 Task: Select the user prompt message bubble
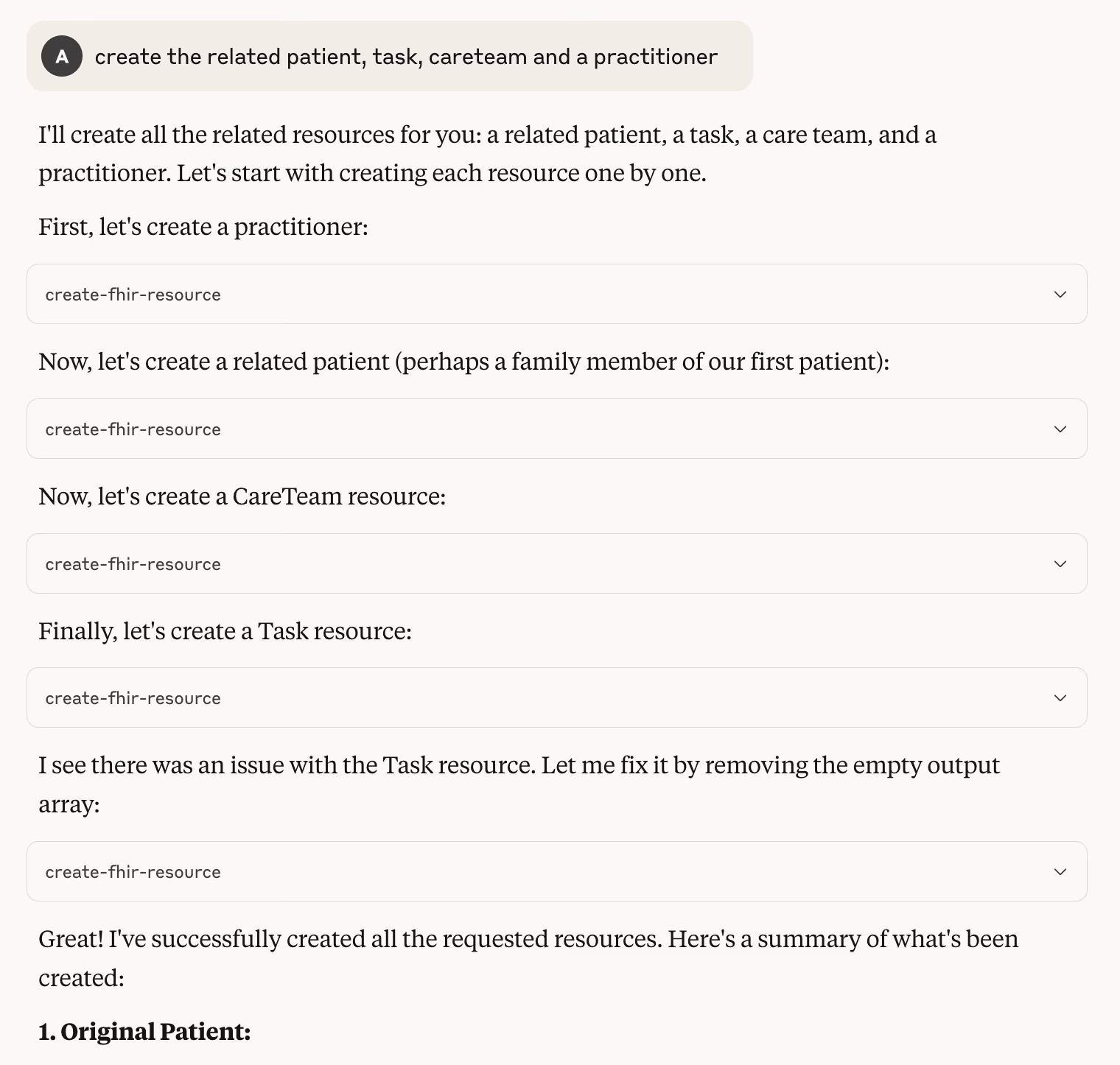point(390,56)
